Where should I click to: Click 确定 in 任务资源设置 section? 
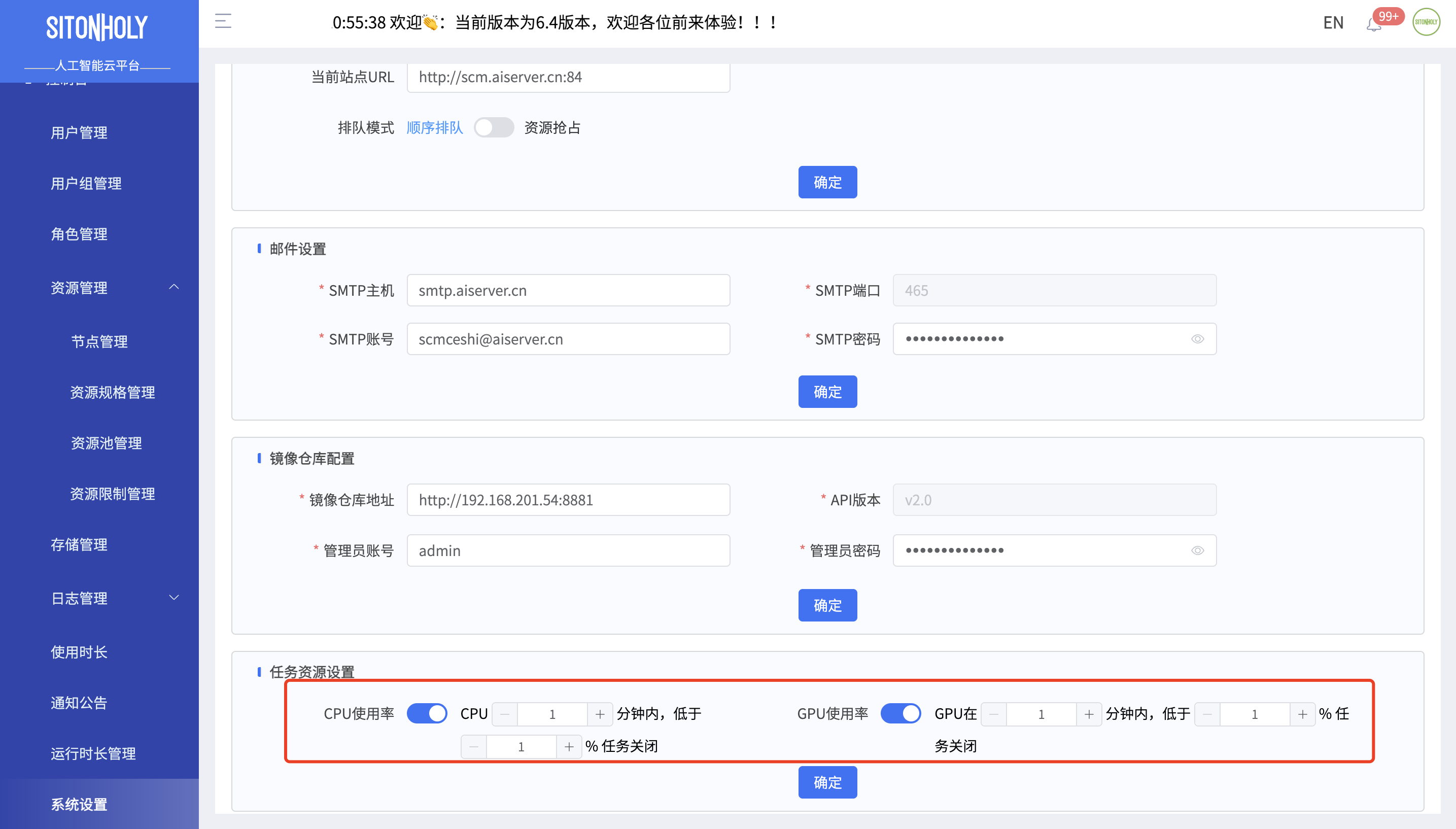827,782
